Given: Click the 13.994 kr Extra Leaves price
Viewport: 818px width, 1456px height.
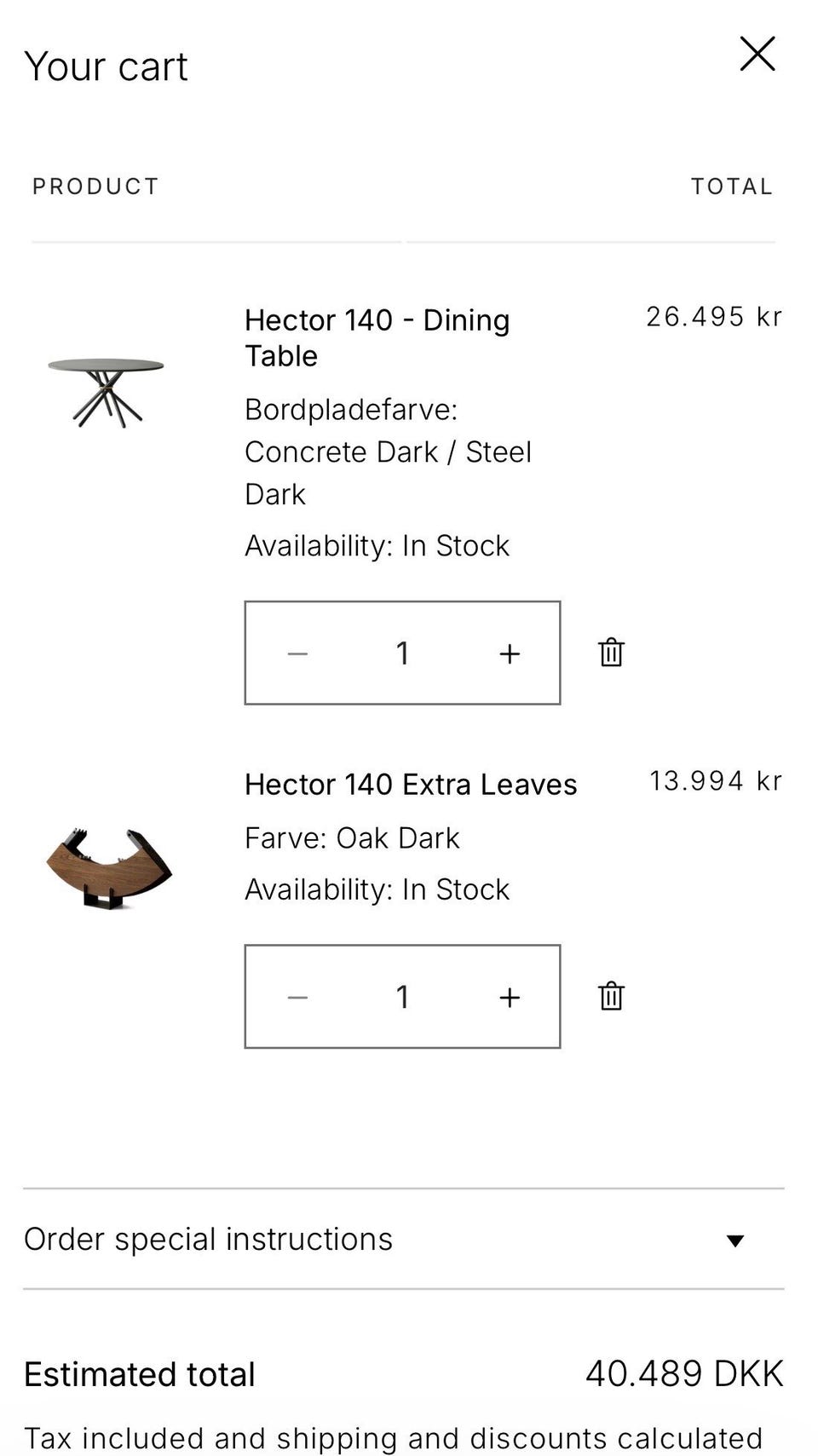Looking at the screenshot, I should tap(715, 780).
